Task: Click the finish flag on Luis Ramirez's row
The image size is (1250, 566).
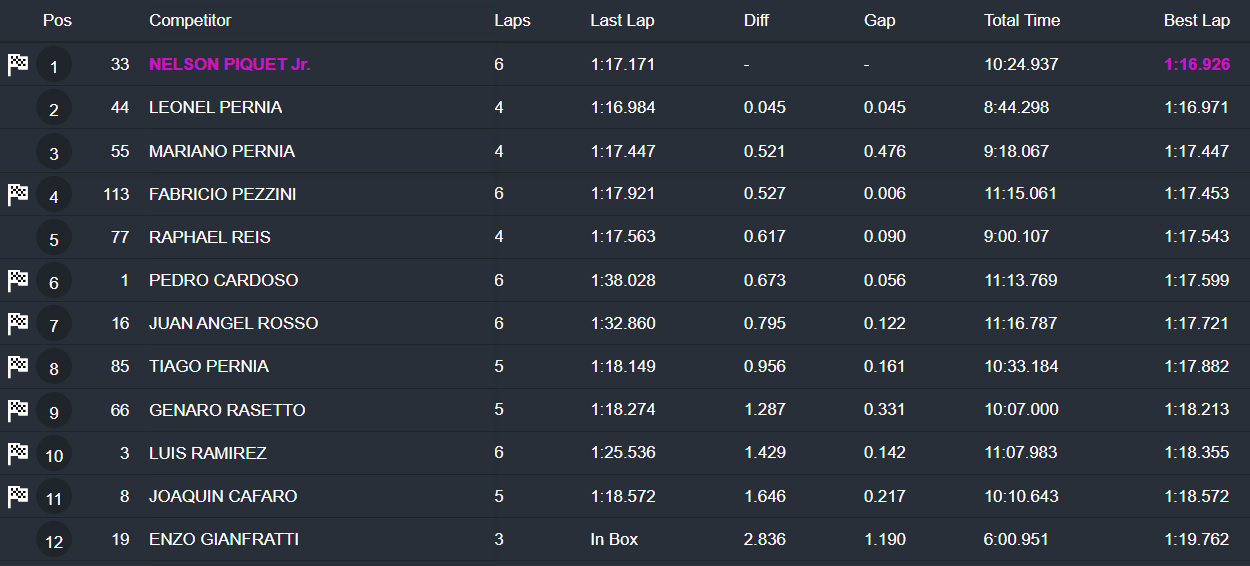Action: point(18,453)
